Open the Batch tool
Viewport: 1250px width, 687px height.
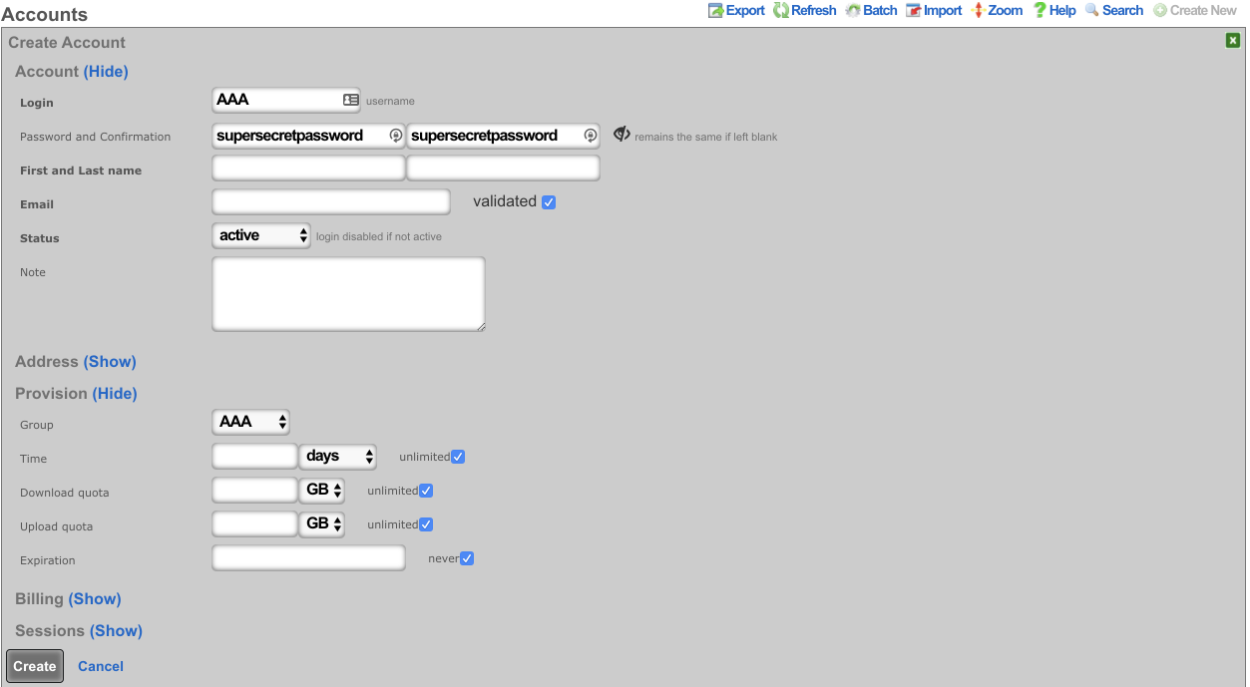click(x=853, y=11)
